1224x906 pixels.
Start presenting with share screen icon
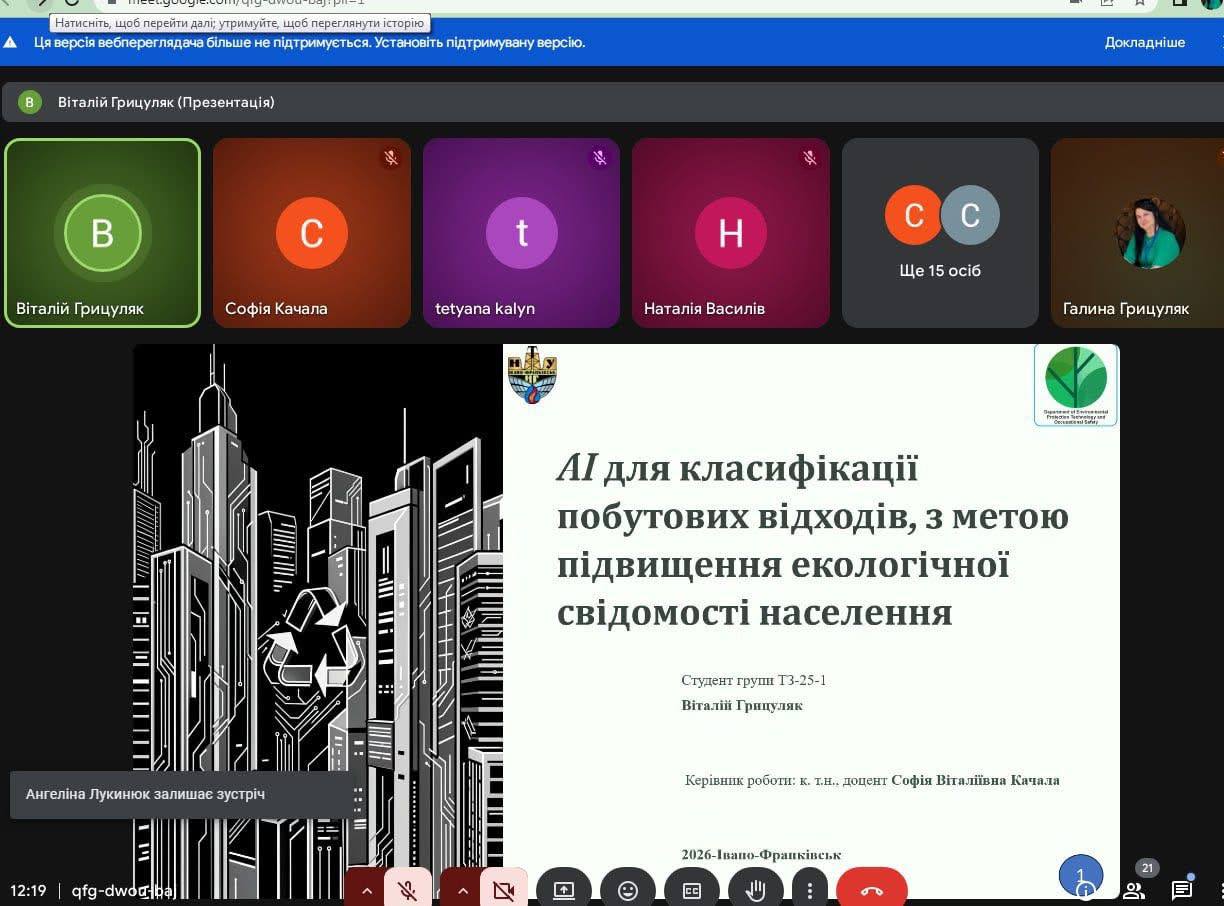[x=564, y=889]
